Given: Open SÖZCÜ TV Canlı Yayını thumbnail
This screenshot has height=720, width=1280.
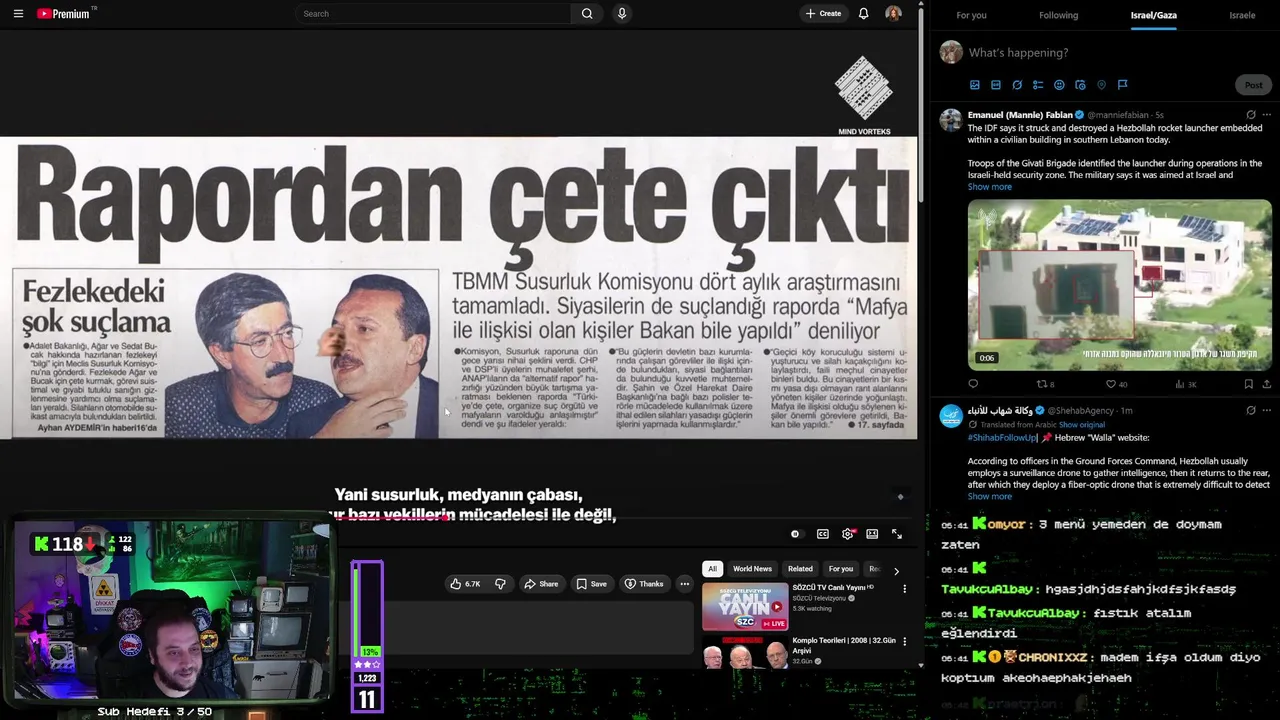Looking at the screenshot, I should 745,606.
